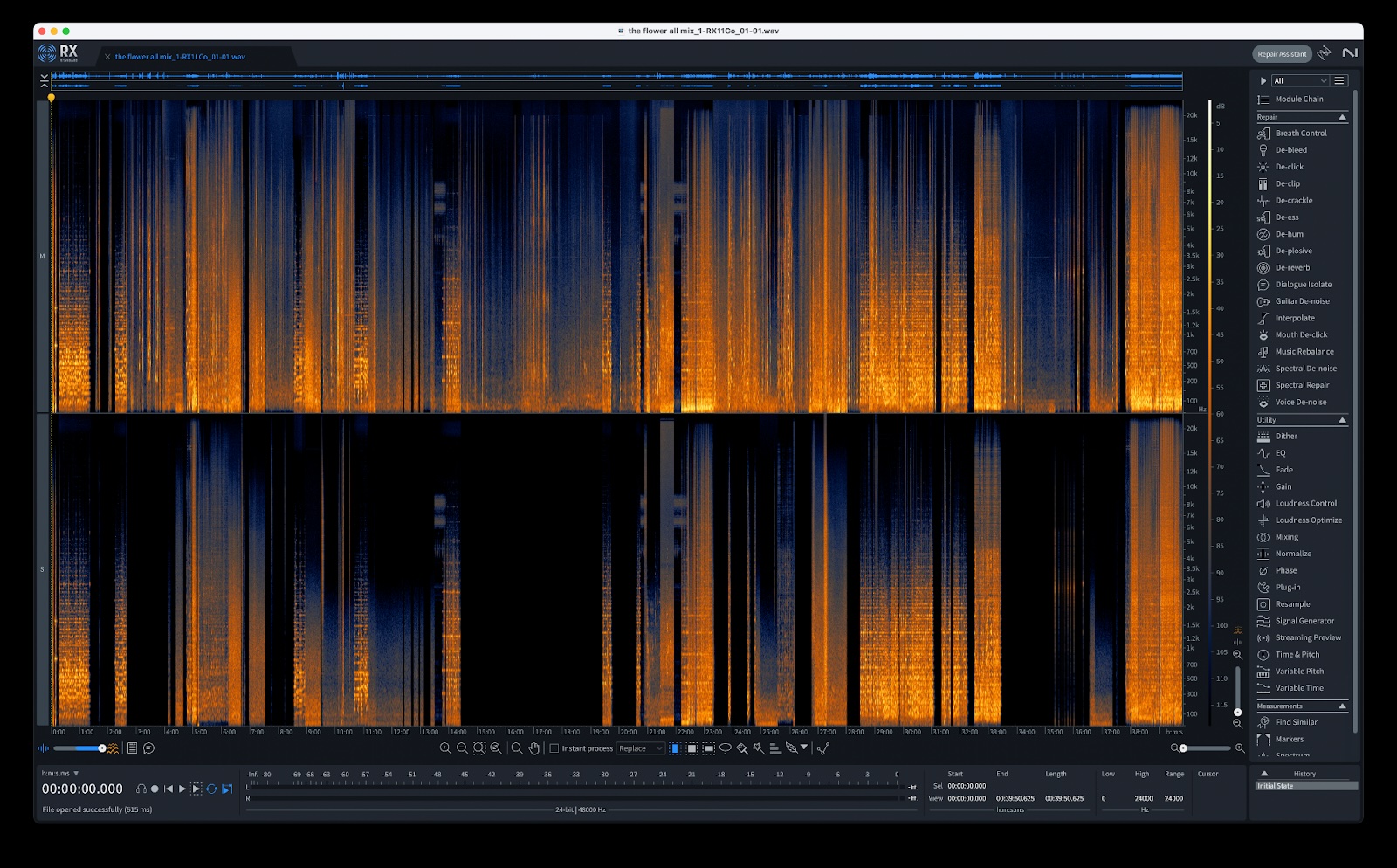The width and height of the screenshot is (1397, 868).
Task: Adjust the waveform/spectrogram balance slider
Action: (79, 748)
